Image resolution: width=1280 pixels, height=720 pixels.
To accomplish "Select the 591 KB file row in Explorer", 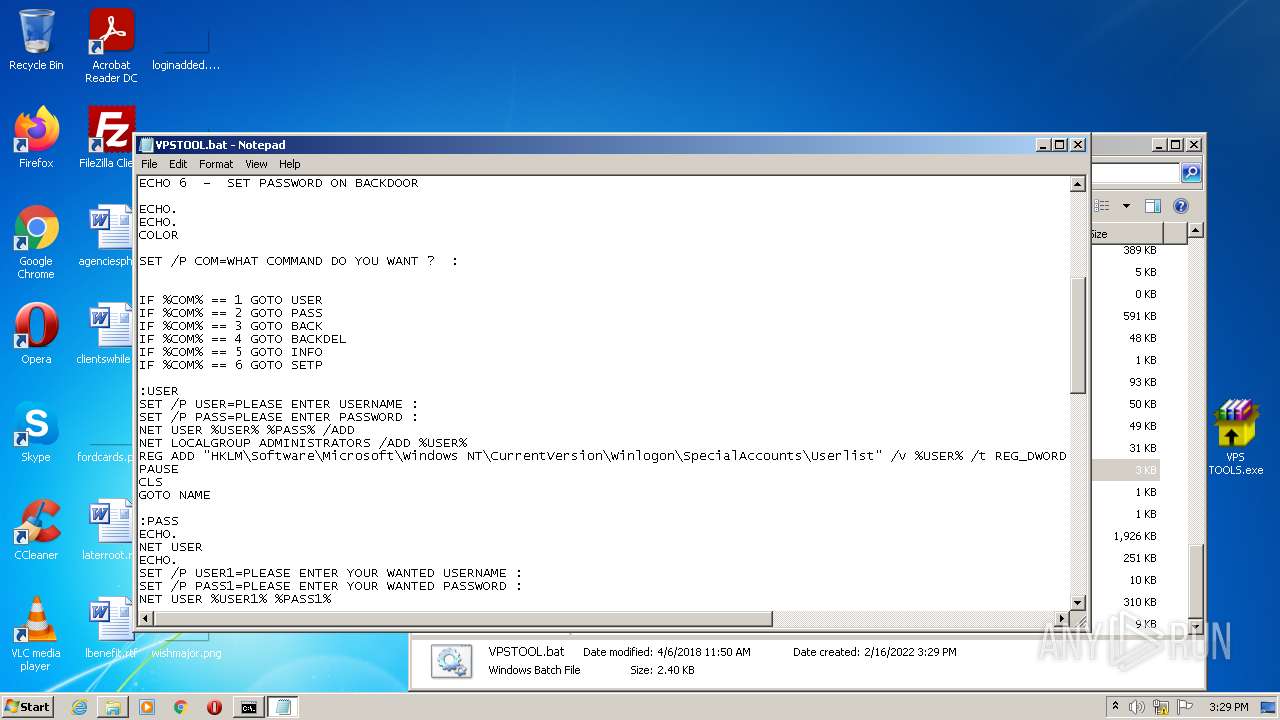I will point(1124,316).
